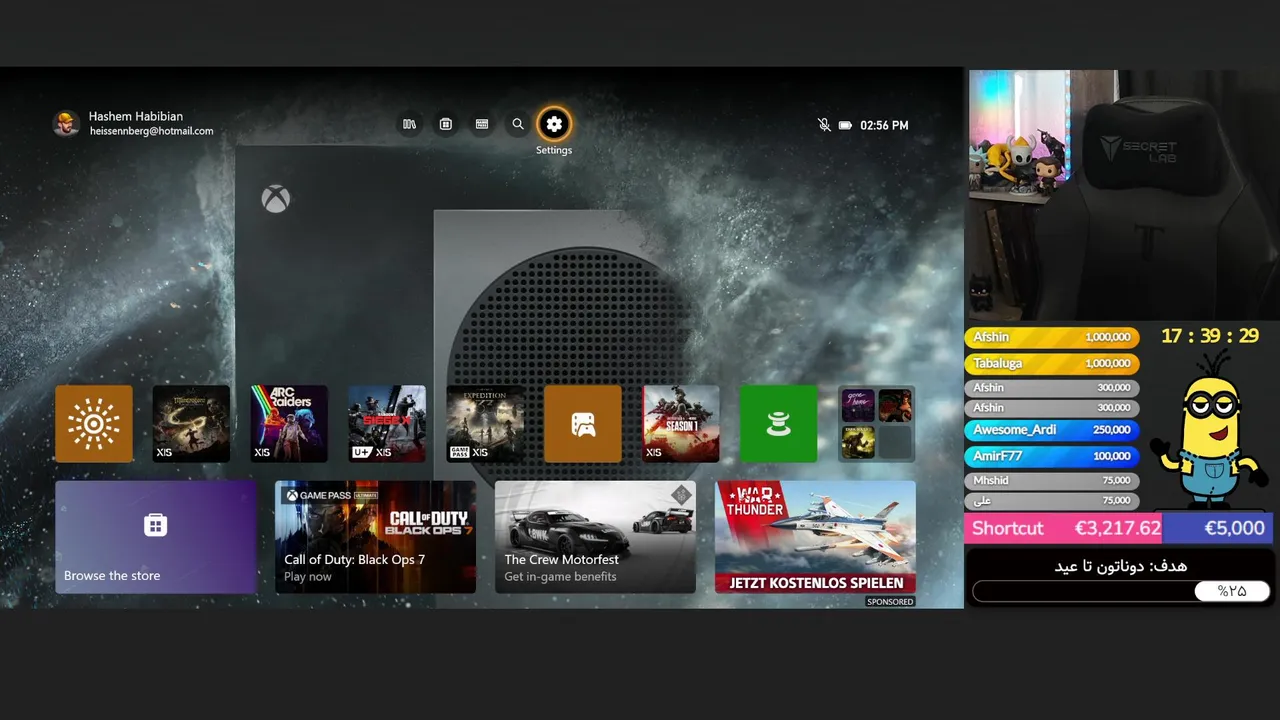
Task: Click the diamond badge on Crew Motorfest card
Action: pos(681,495)
